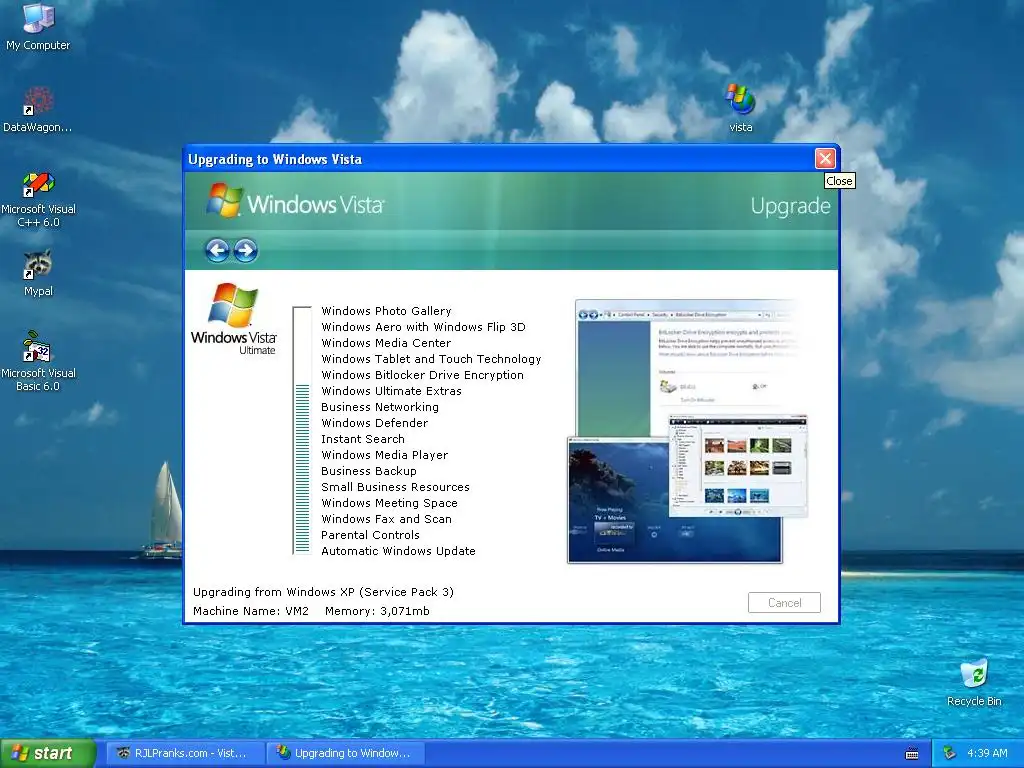Close the Upgrading to Windows Vista dialog

click(825, 159)
